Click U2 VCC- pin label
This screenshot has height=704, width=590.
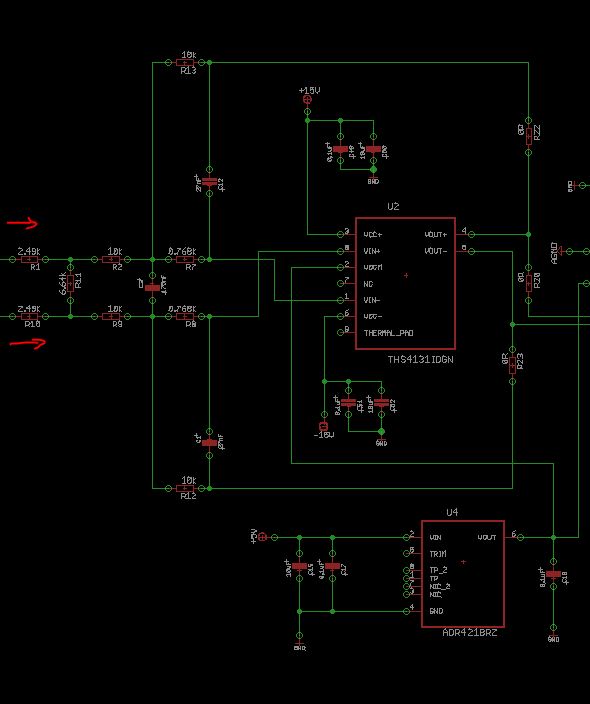click(373, 317)
